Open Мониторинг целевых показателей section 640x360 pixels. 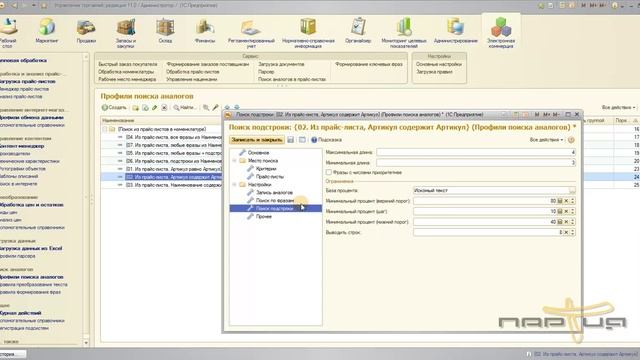tap(404, 33)
